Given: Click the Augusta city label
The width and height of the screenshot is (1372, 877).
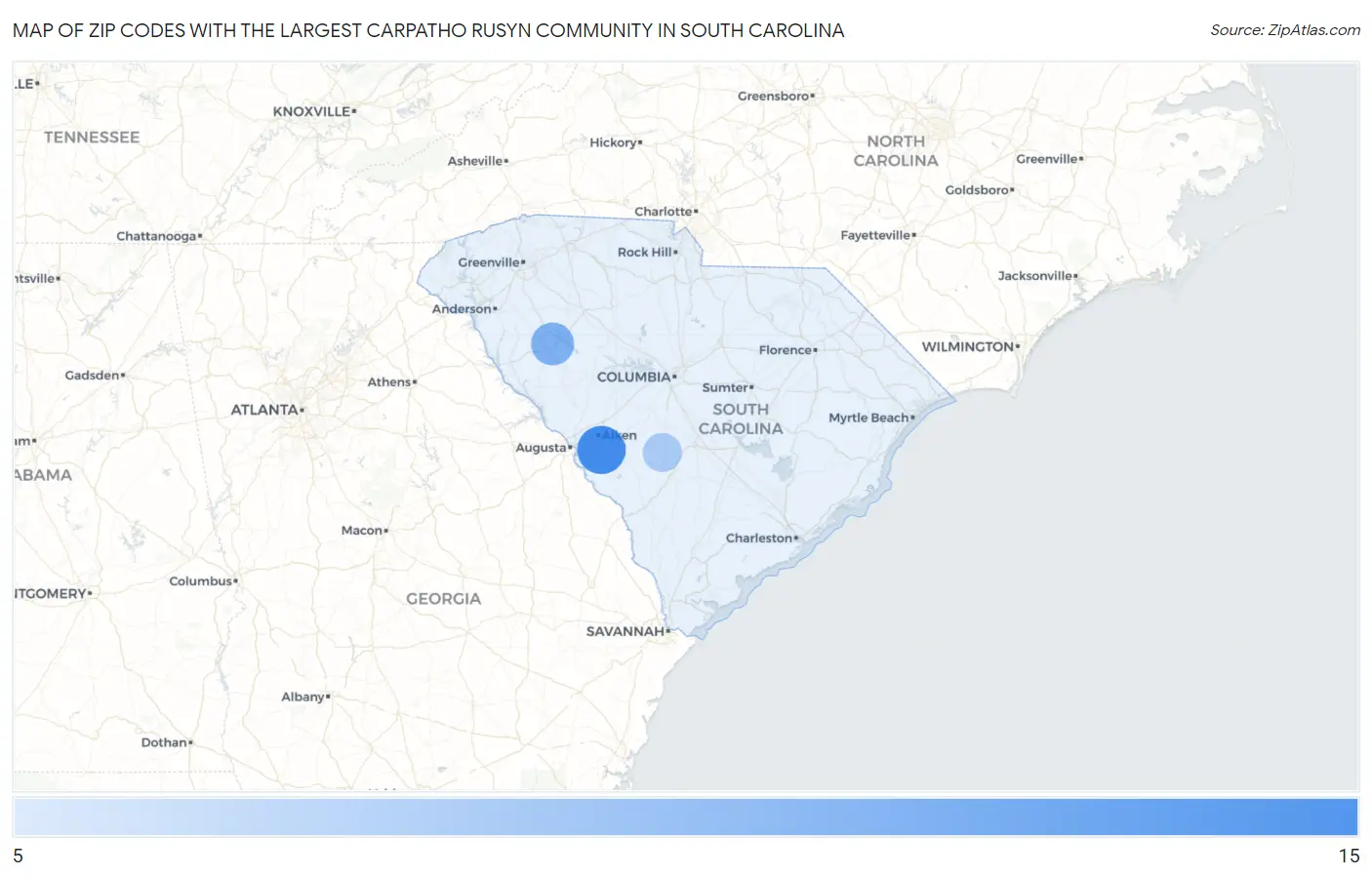Looking at the screenshot, I should pos(541,448).
